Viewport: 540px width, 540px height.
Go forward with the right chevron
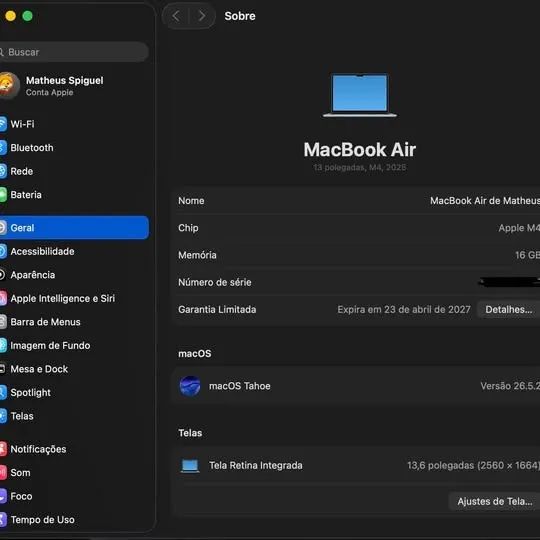point(202,16)
